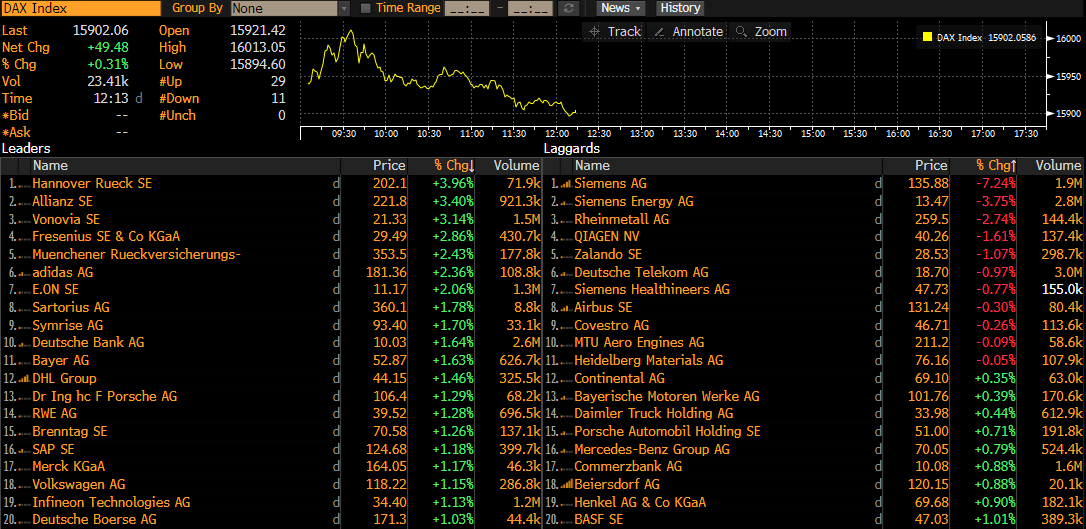Select the Deutsche Boerse AG row
Viewport: 1086px width, 529px height.
271,520
